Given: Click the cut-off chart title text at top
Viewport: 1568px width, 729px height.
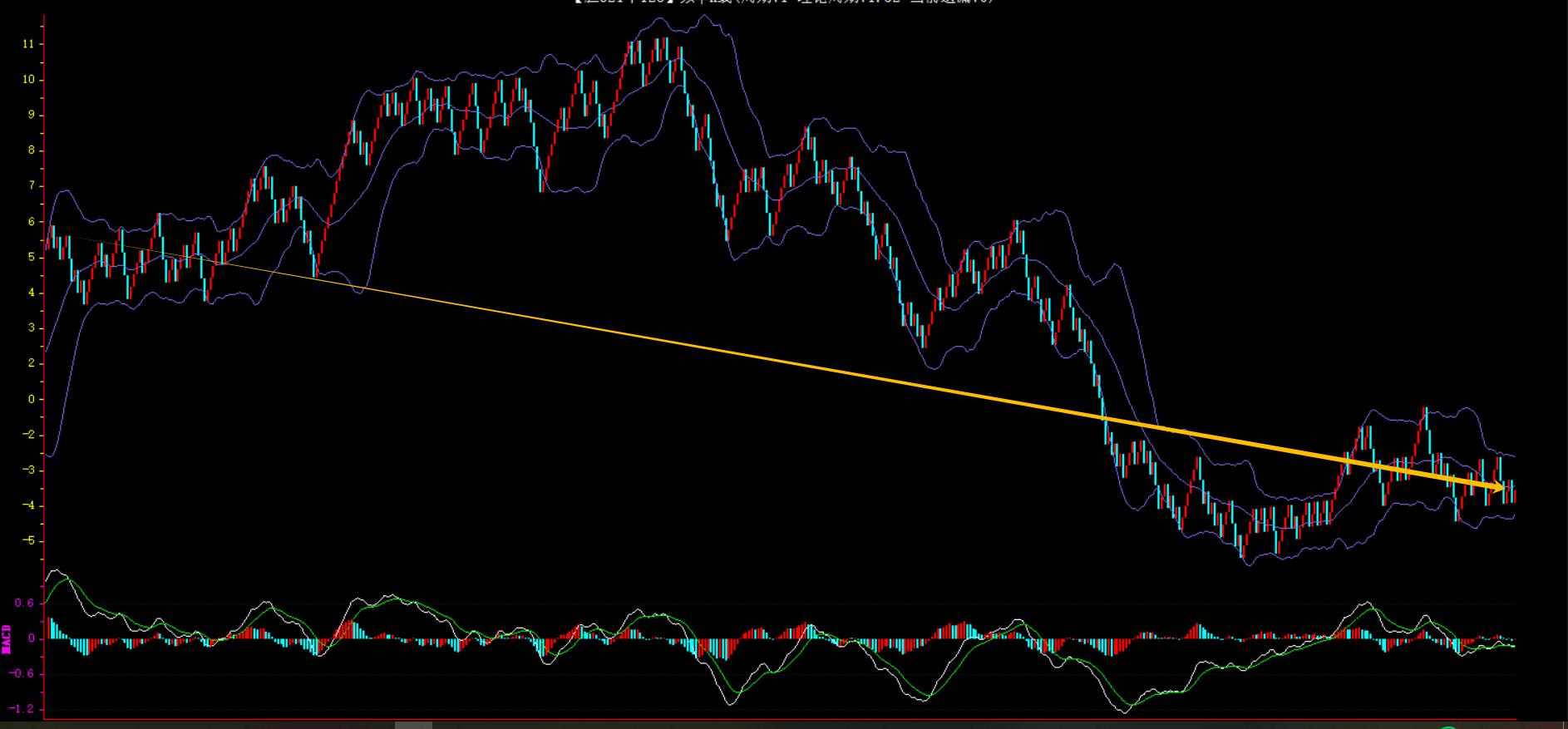Looking at the screenshot, I should [x=783, y=2].
